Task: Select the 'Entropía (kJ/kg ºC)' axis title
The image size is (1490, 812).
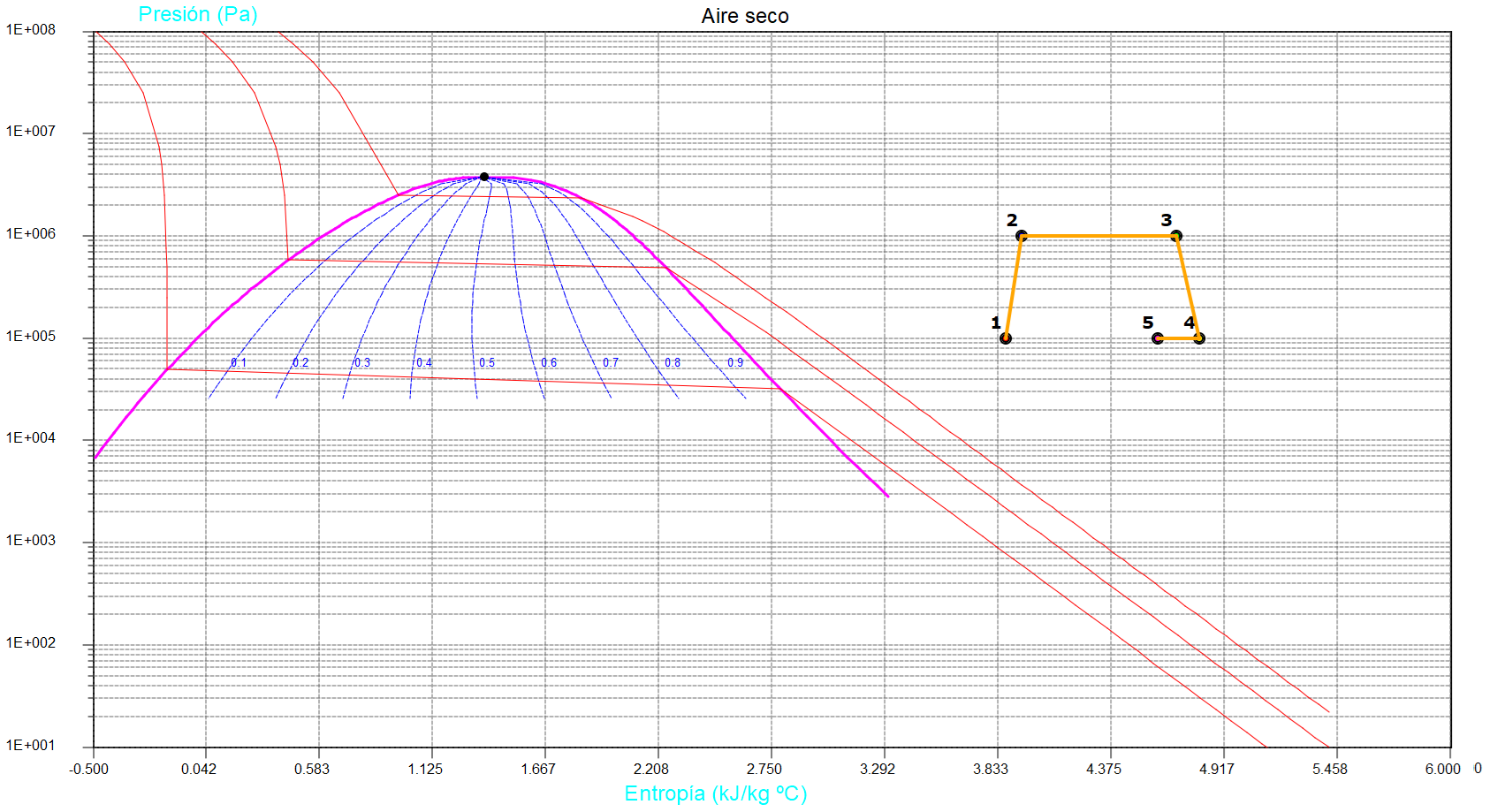Action: [715, 793]
